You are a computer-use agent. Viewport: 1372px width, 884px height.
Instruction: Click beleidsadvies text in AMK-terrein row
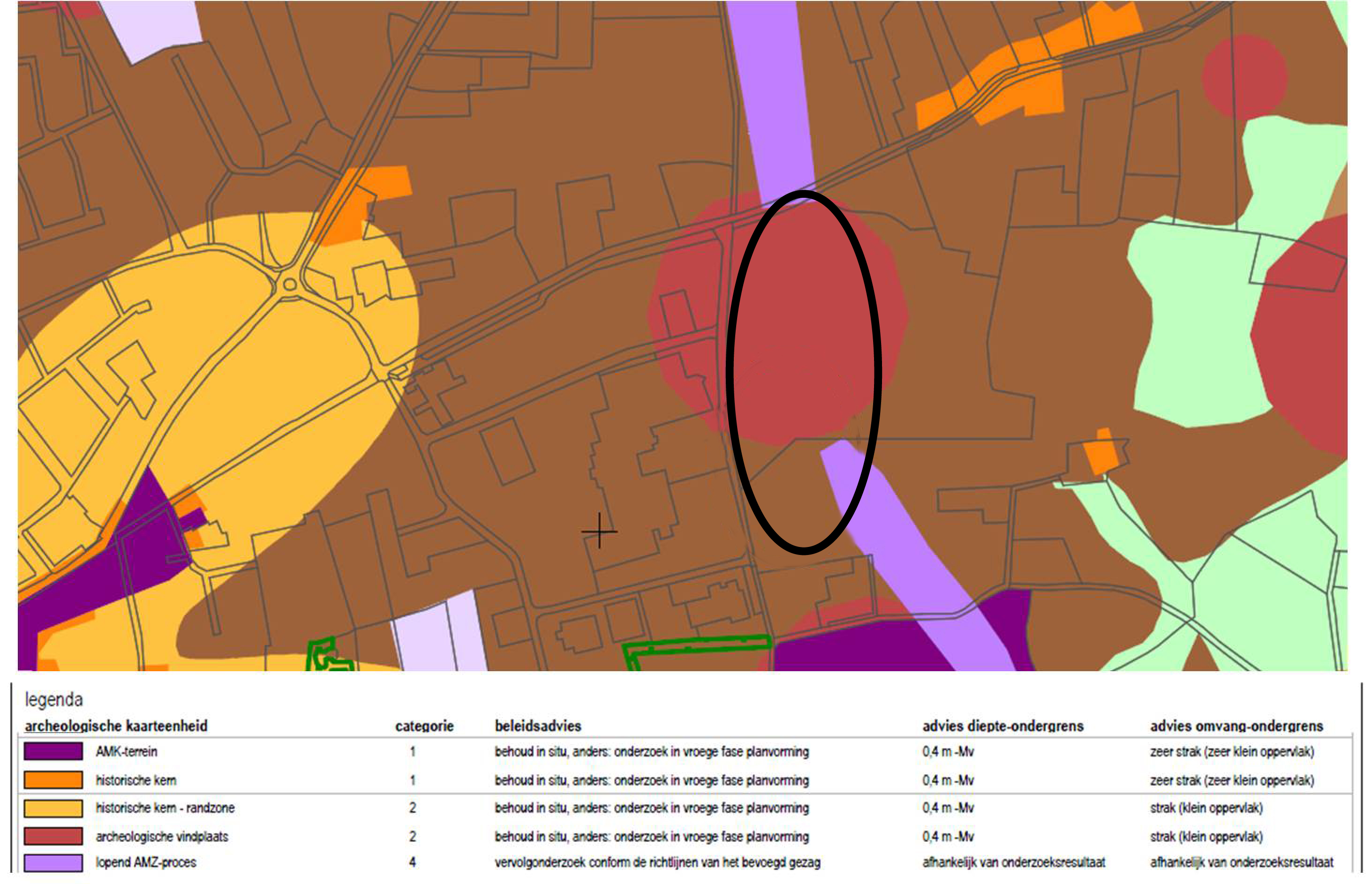pyautogui.click(x=652, y=751)
